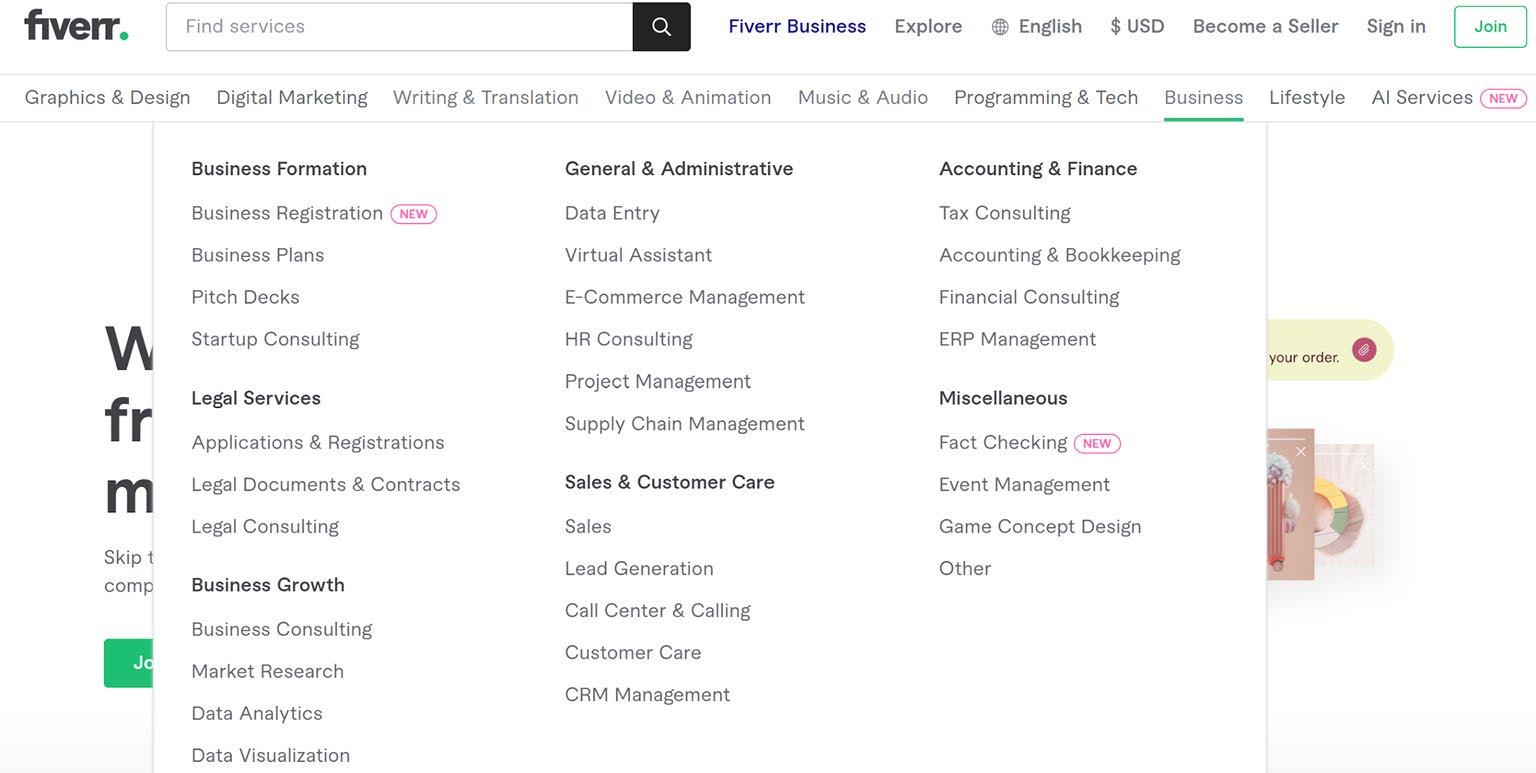Open the USD currency selector
Screen dimensions: 1536x773
(x=1137, y=27)
